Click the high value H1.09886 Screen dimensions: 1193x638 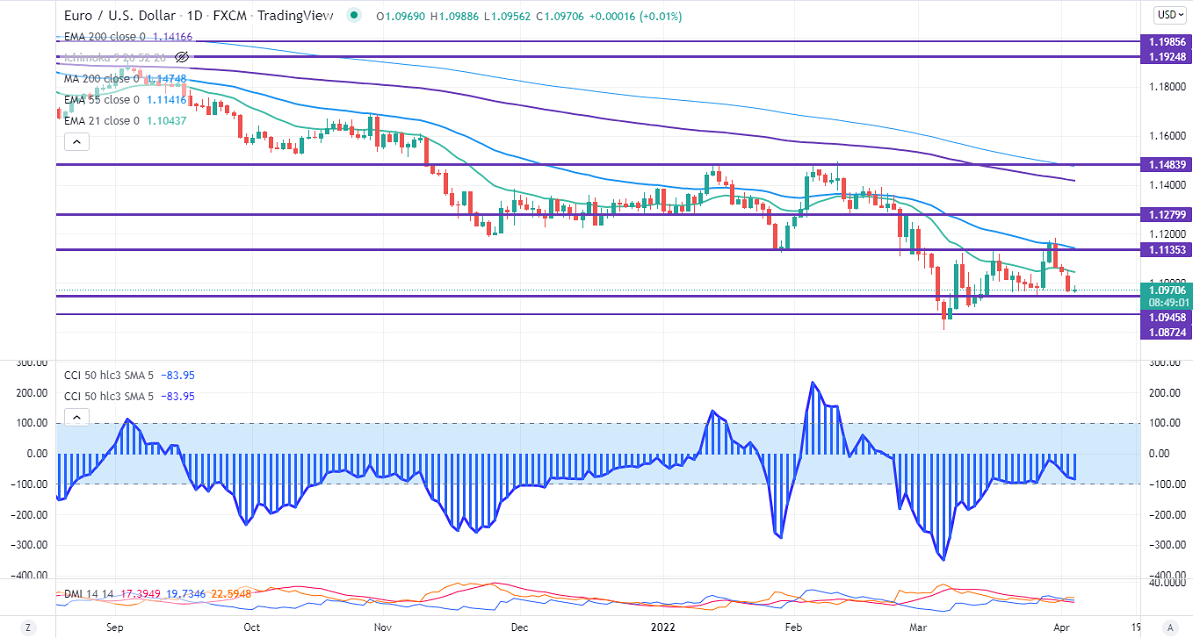coord(457,16)
